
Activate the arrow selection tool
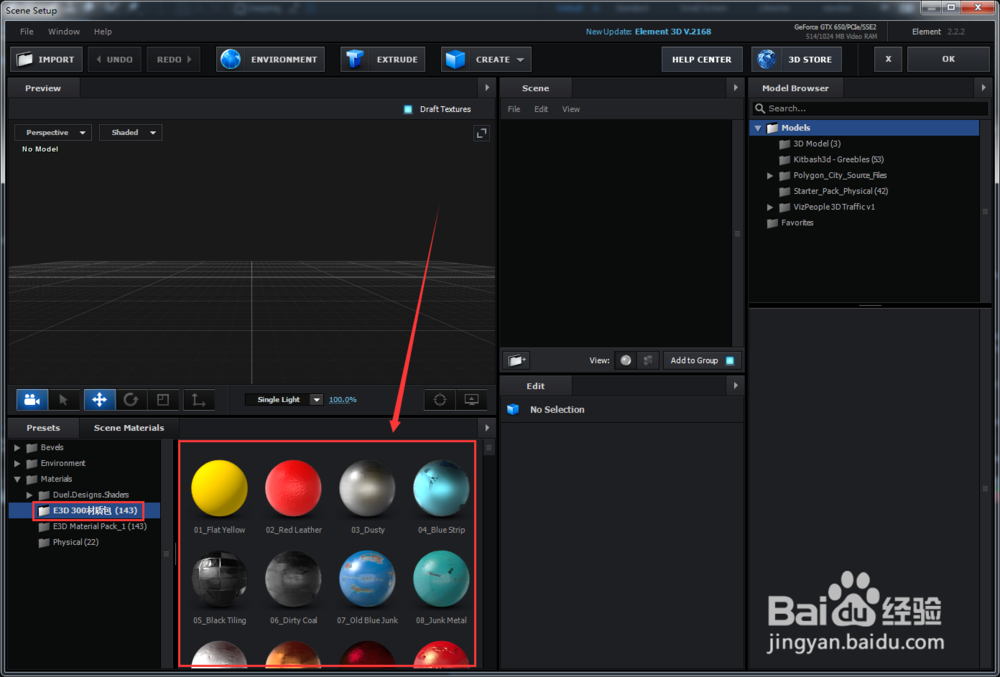(x=63, y=400)
